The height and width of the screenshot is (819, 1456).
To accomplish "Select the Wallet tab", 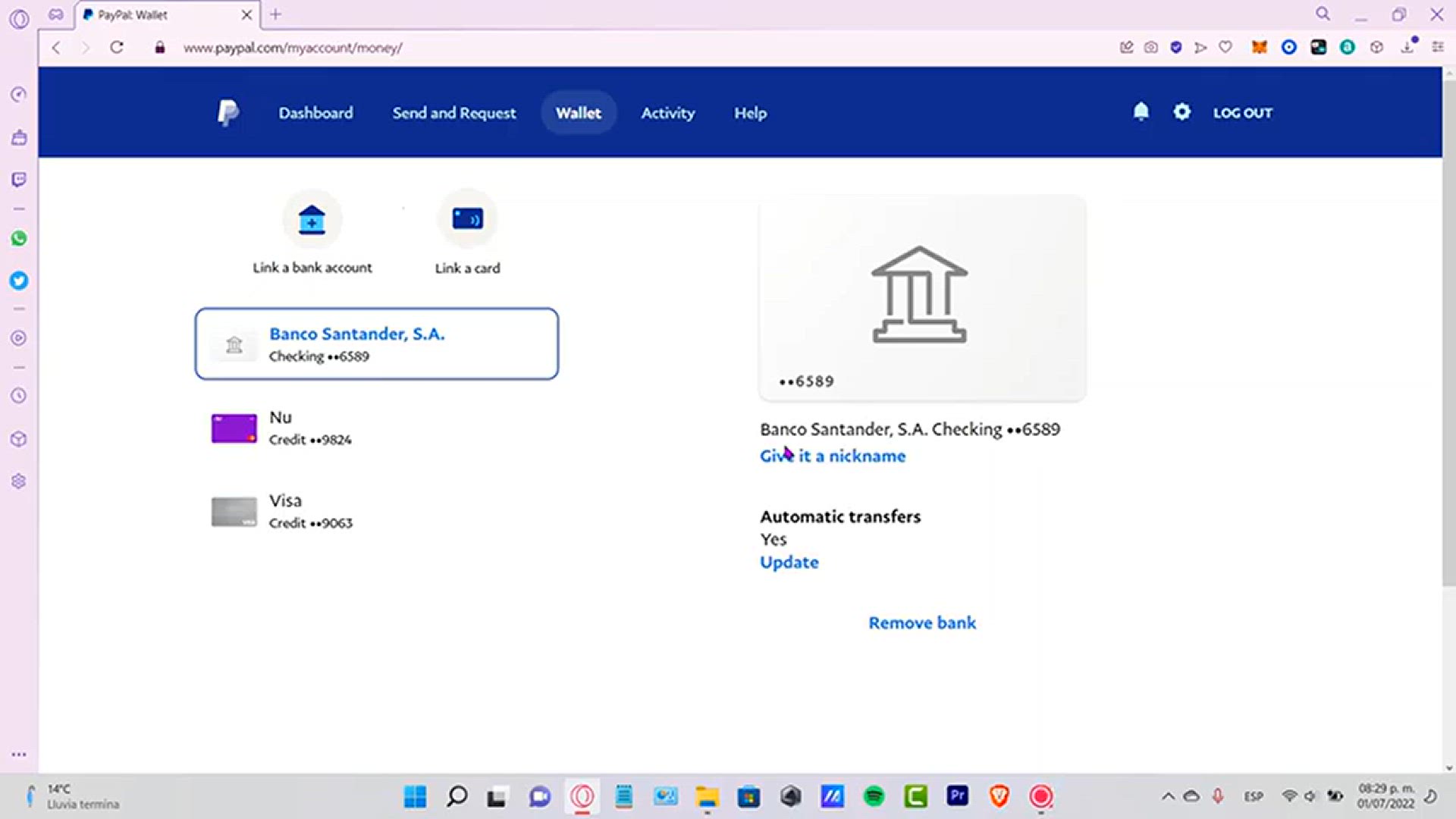I will (578, 113).
